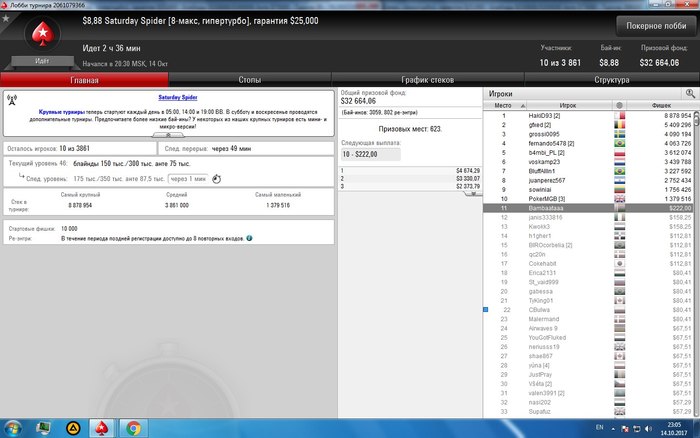
Task: Open the График стеков tab
Action: click(428, 79)
